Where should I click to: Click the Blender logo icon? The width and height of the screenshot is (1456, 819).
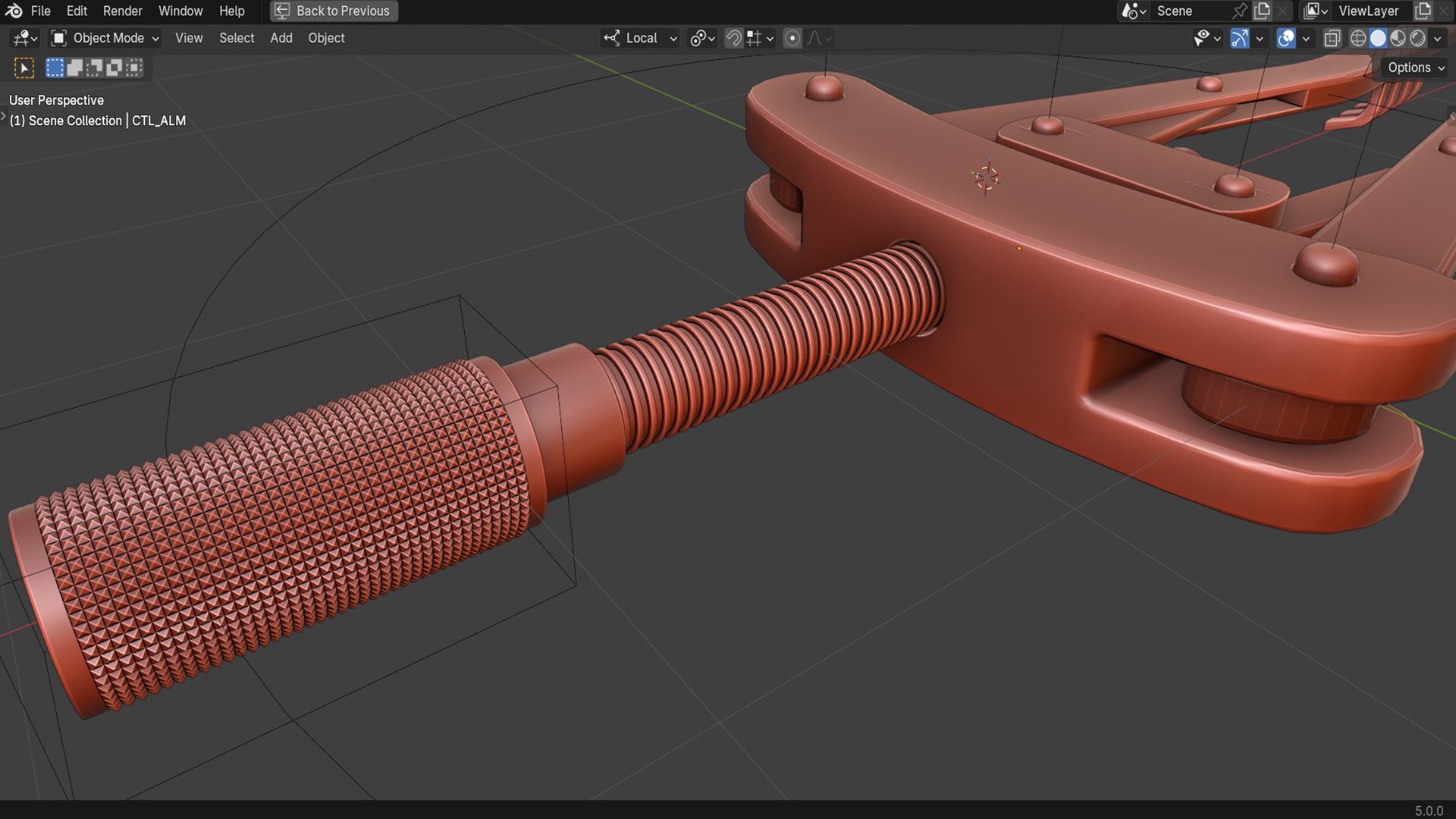tap(14, 11)
